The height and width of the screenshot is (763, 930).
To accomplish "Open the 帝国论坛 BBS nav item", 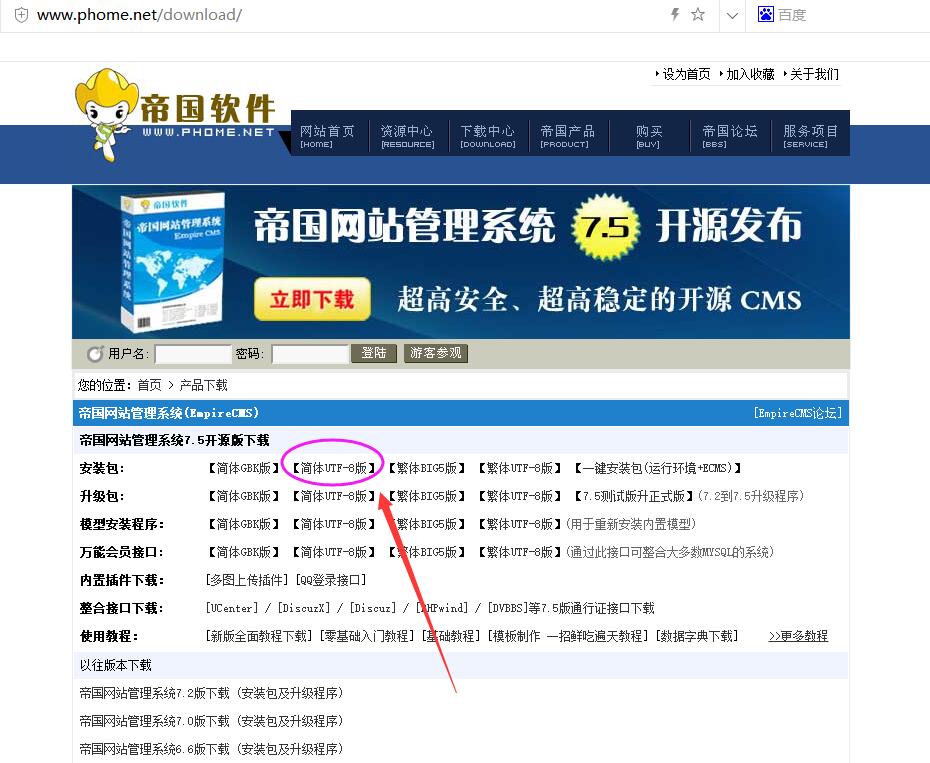I will pos(730,136).
